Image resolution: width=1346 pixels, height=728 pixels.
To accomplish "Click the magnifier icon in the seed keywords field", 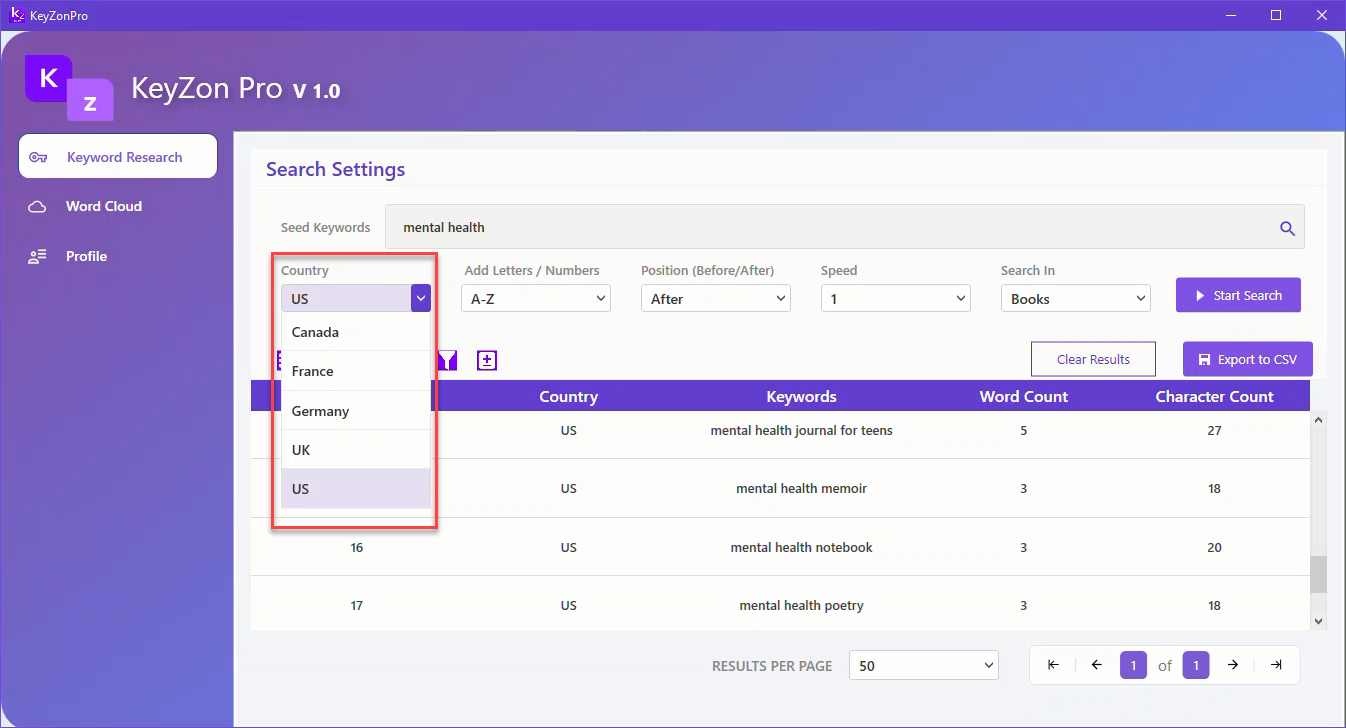I will [1287, 228].
